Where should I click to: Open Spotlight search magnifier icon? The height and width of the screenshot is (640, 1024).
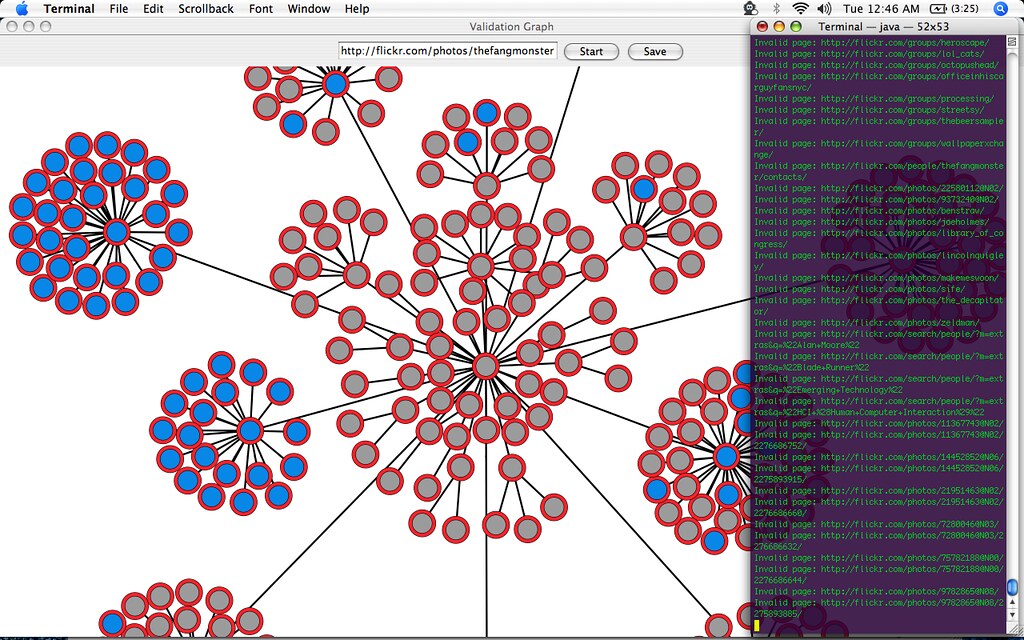[1000, 8]
